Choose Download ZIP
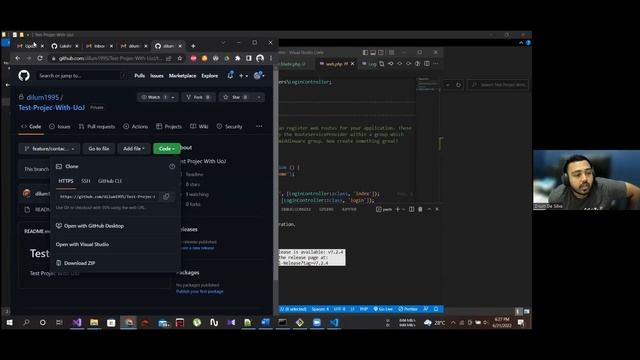The width and height of the screenshot is (640, 360). pos(76,263)
